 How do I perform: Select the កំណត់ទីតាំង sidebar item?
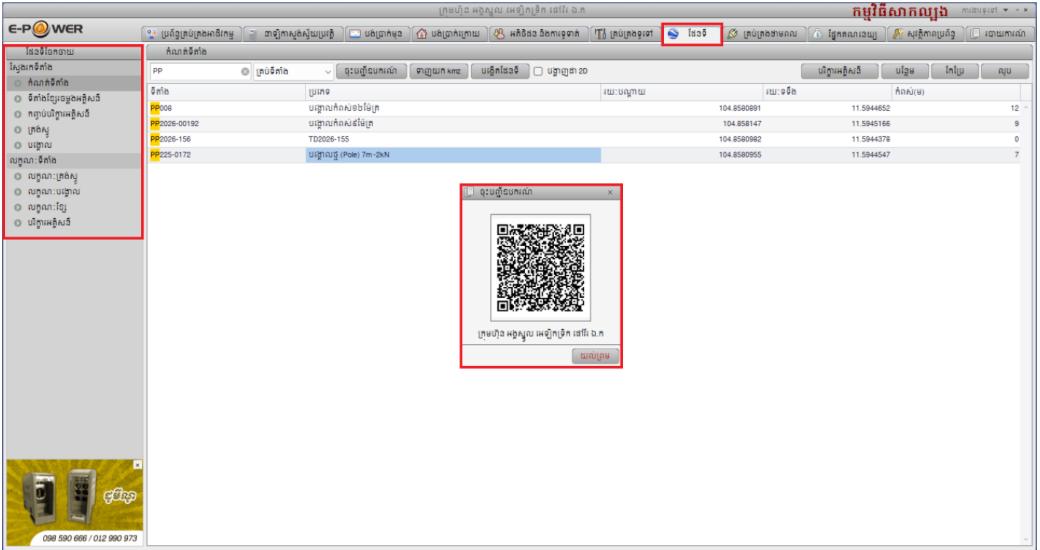coord(74,83)
